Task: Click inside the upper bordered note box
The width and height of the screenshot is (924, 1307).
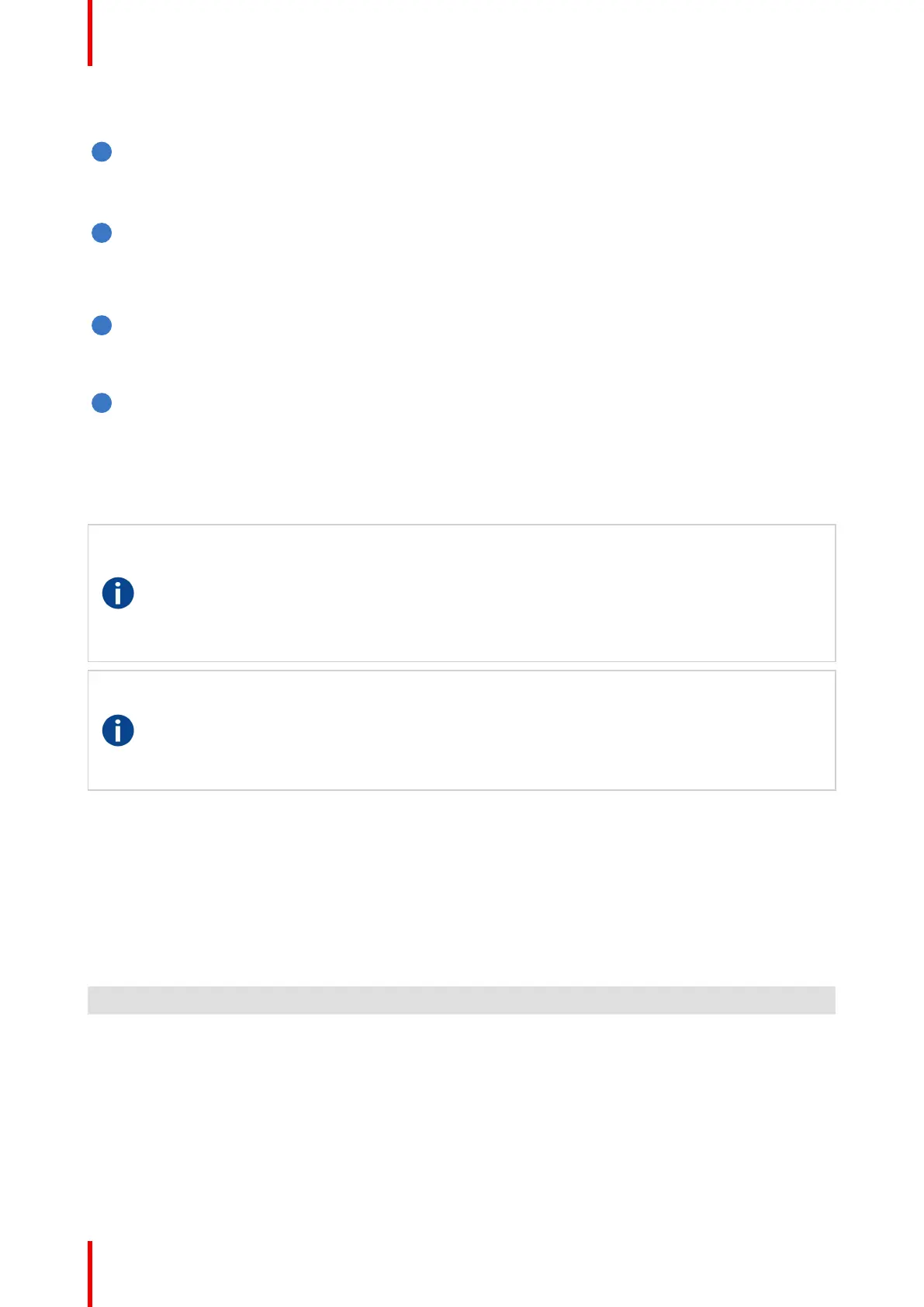Action: (x=462, y=593)
